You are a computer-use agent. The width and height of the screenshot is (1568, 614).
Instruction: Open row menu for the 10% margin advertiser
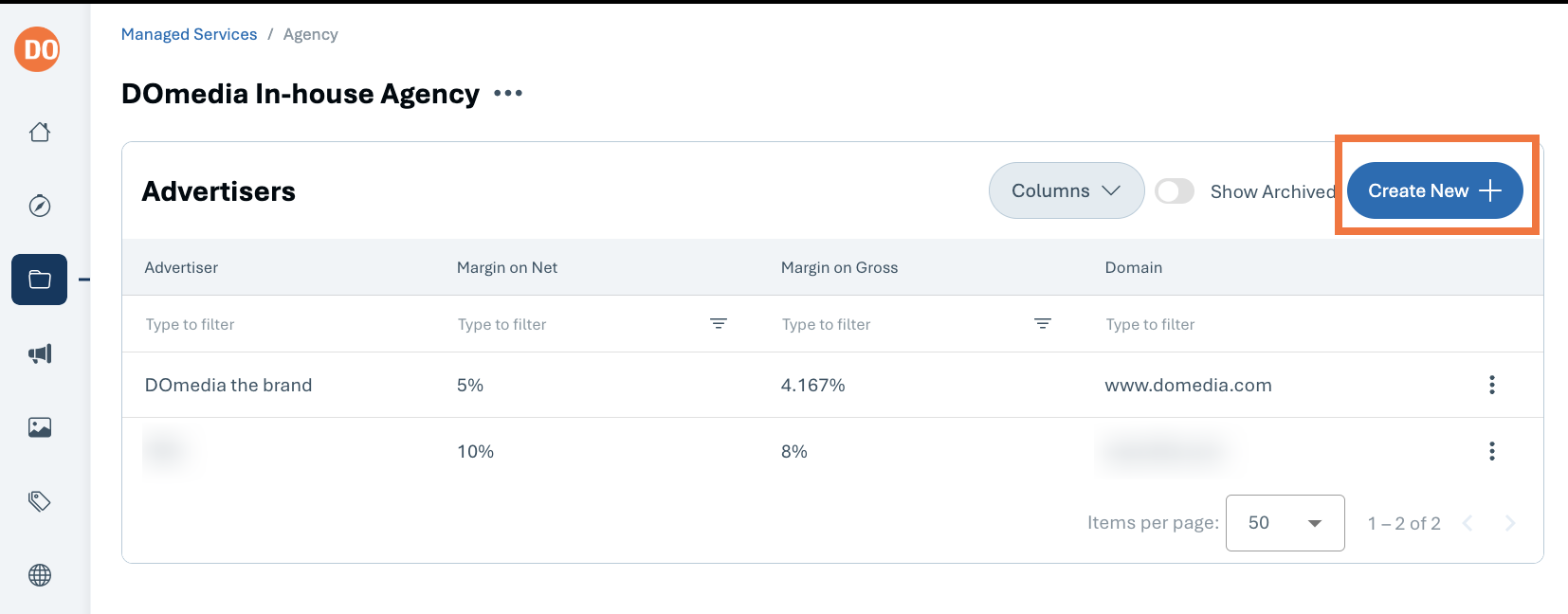[1491, 451]
